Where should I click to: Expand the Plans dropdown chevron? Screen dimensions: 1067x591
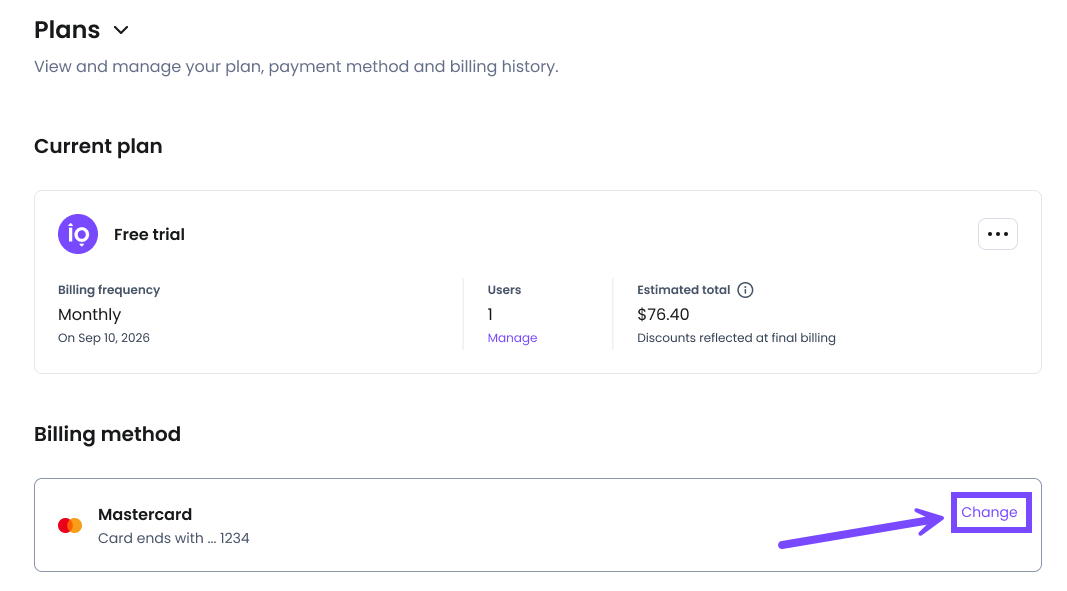click(121, 31)
